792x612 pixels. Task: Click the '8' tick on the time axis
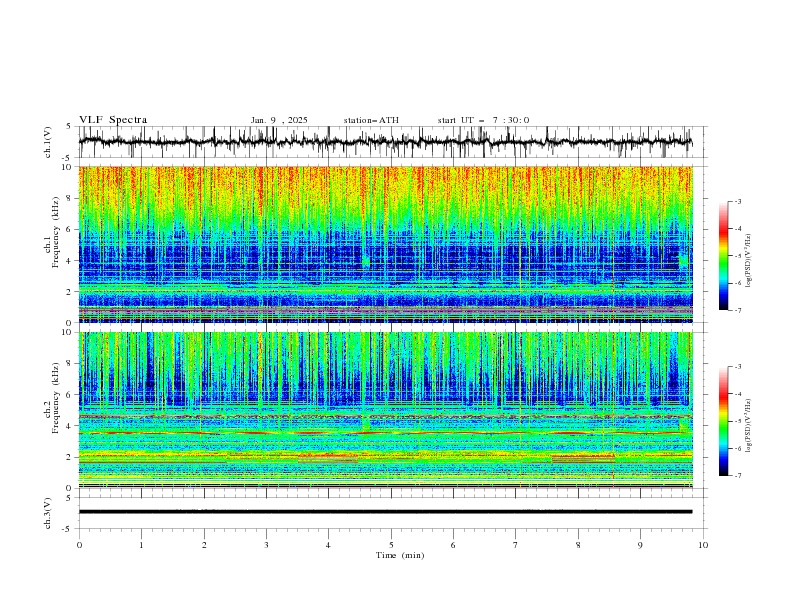[x=578, y=545]
